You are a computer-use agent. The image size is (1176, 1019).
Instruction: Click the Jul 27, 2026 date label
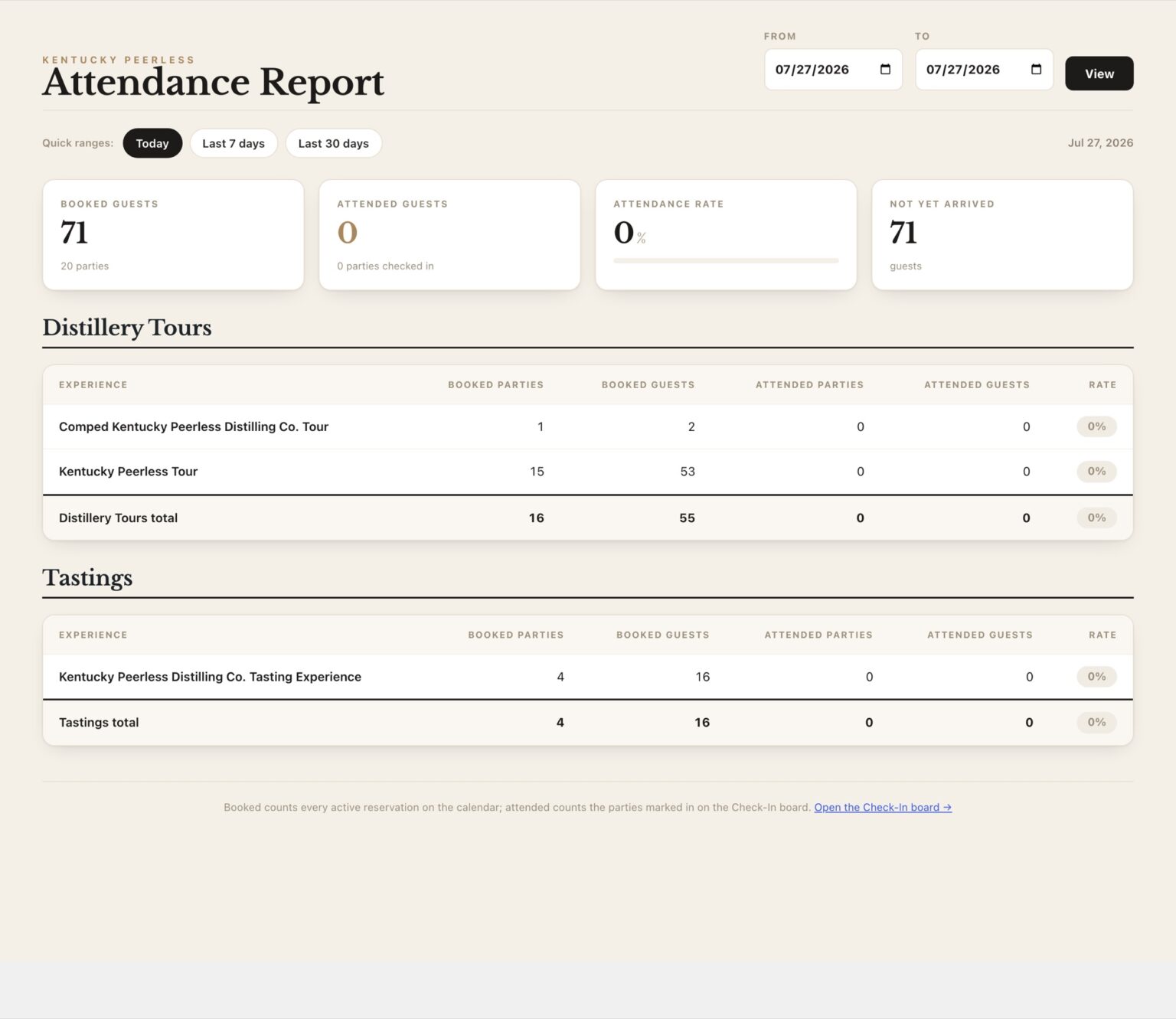coord(1100,142)
